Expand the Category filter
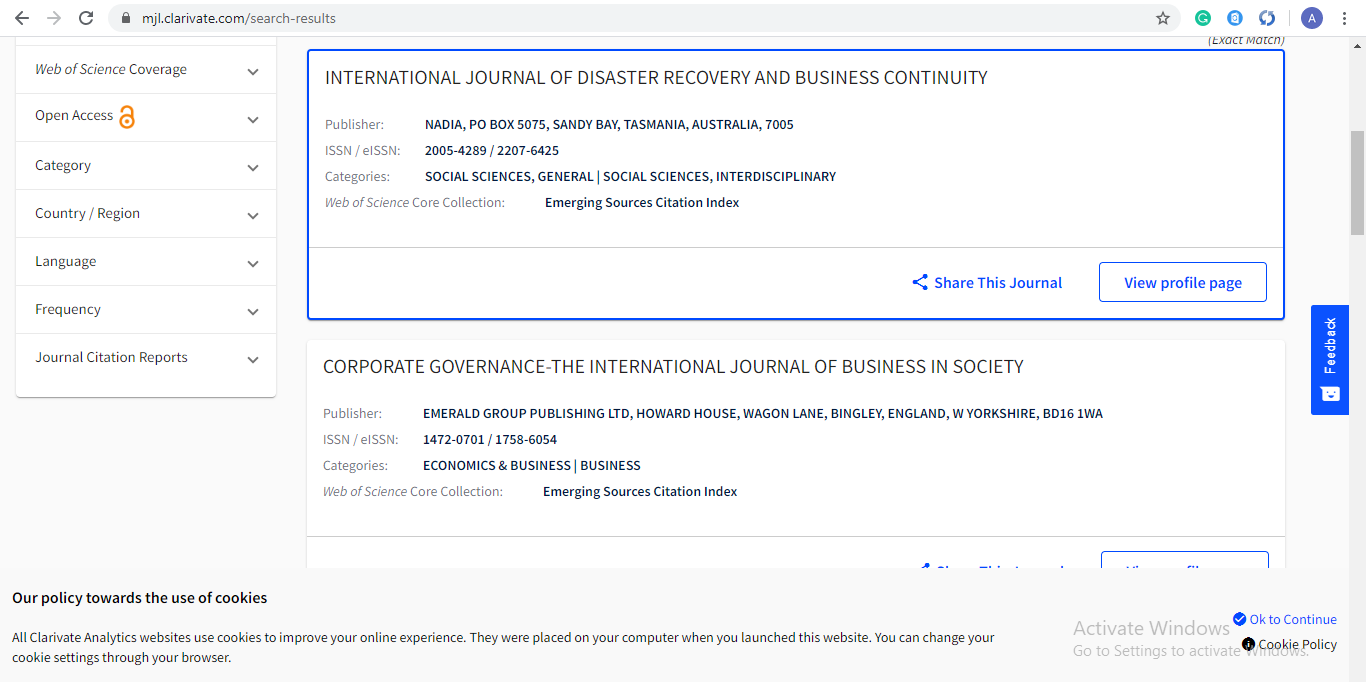The image size is (1366, 682). pos(146,165)
